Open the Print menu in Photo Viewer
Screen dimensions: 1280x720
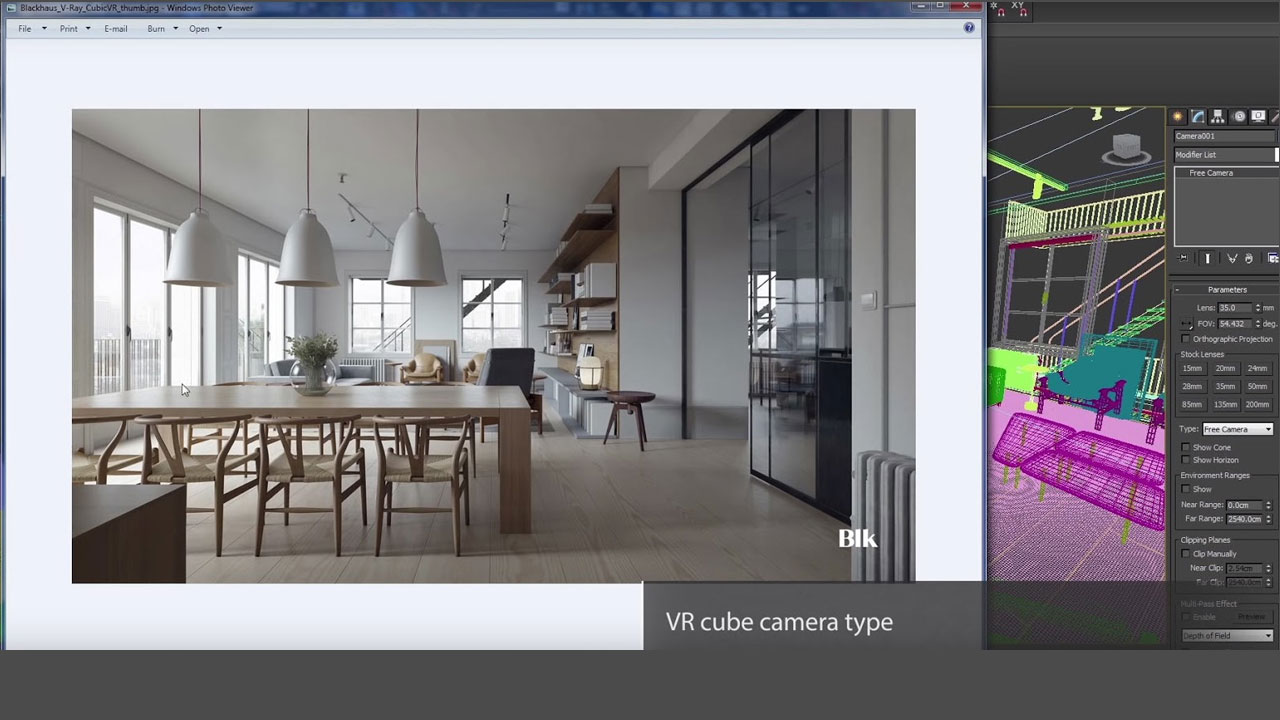74,28
